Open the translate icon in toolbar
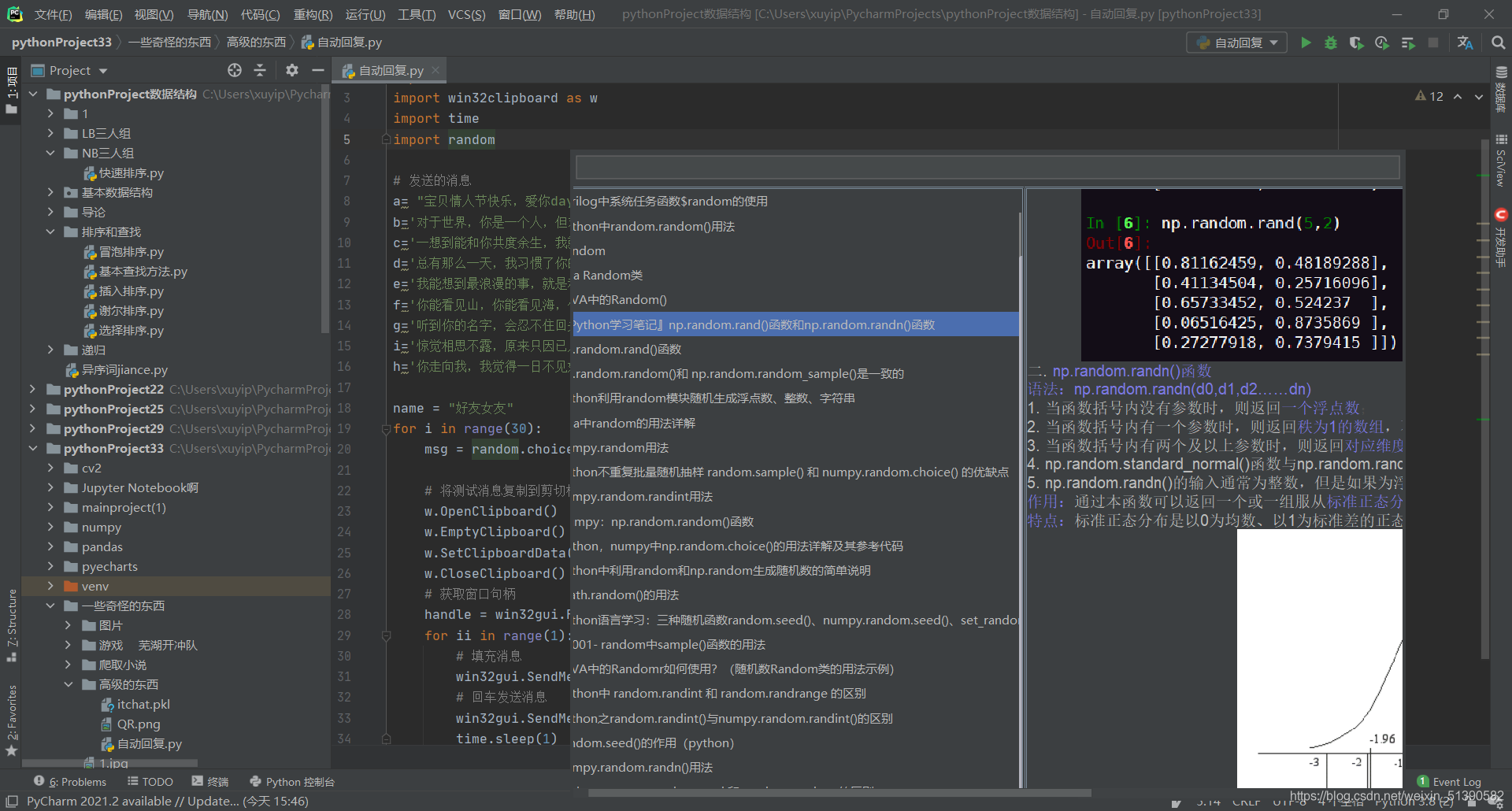The image size is (1512, 811). [x=1465, y=43]
